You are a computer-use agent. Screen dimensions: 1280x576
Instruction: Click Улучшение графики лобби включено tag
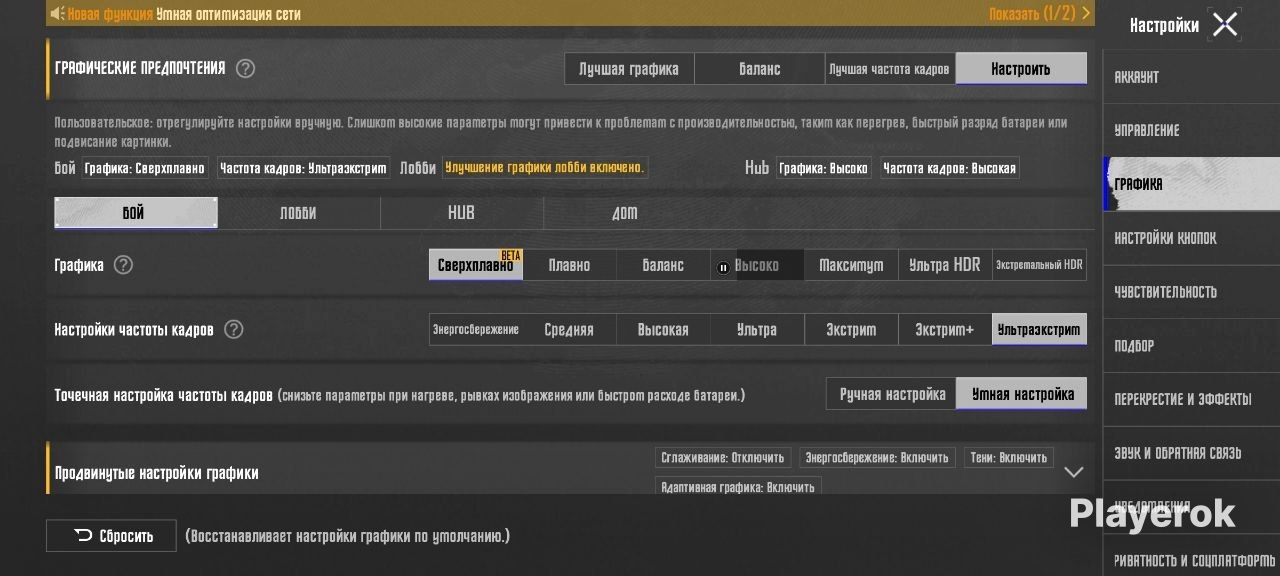[545, 168]
